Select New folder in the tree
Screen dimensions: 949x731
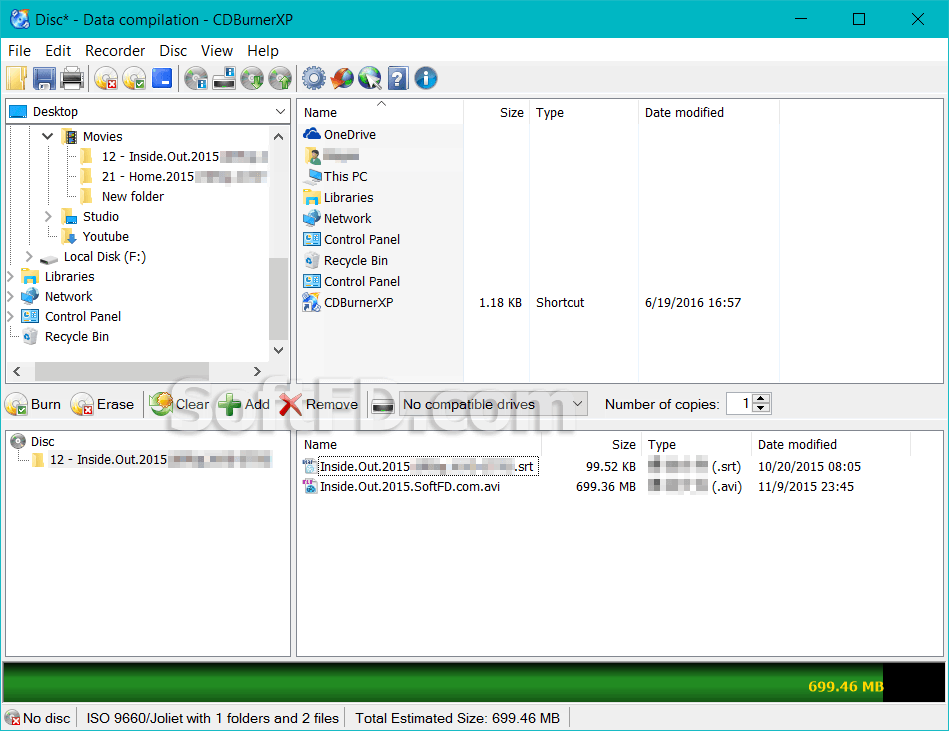pos(122,197)
